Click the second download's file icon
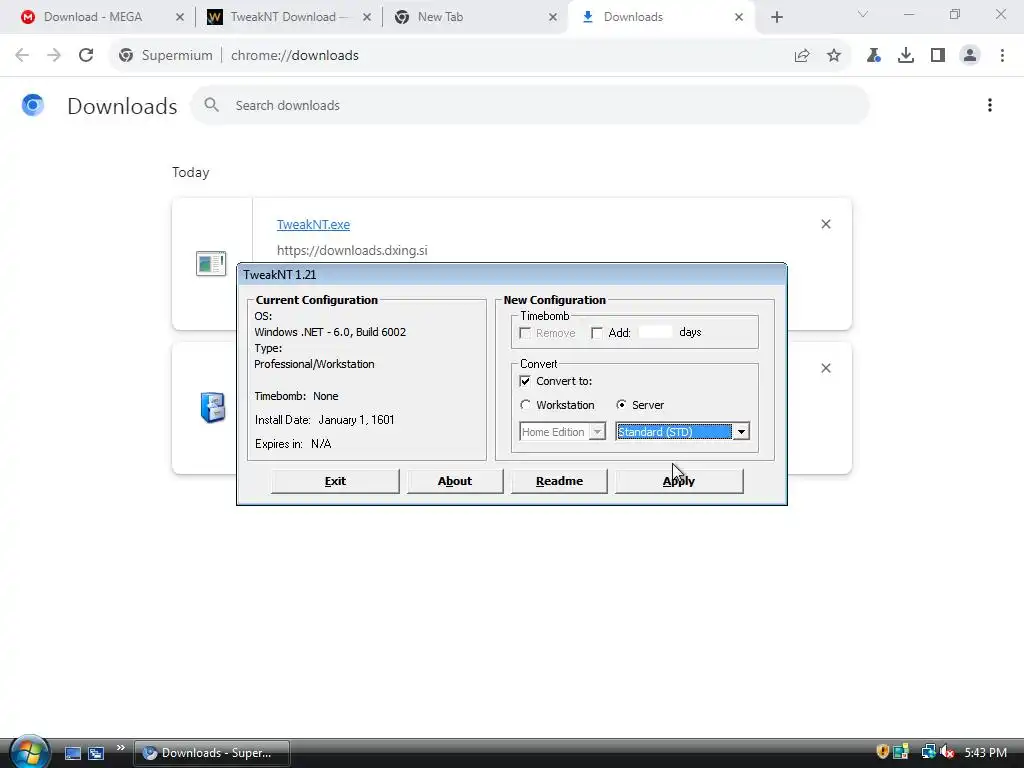 213,408
